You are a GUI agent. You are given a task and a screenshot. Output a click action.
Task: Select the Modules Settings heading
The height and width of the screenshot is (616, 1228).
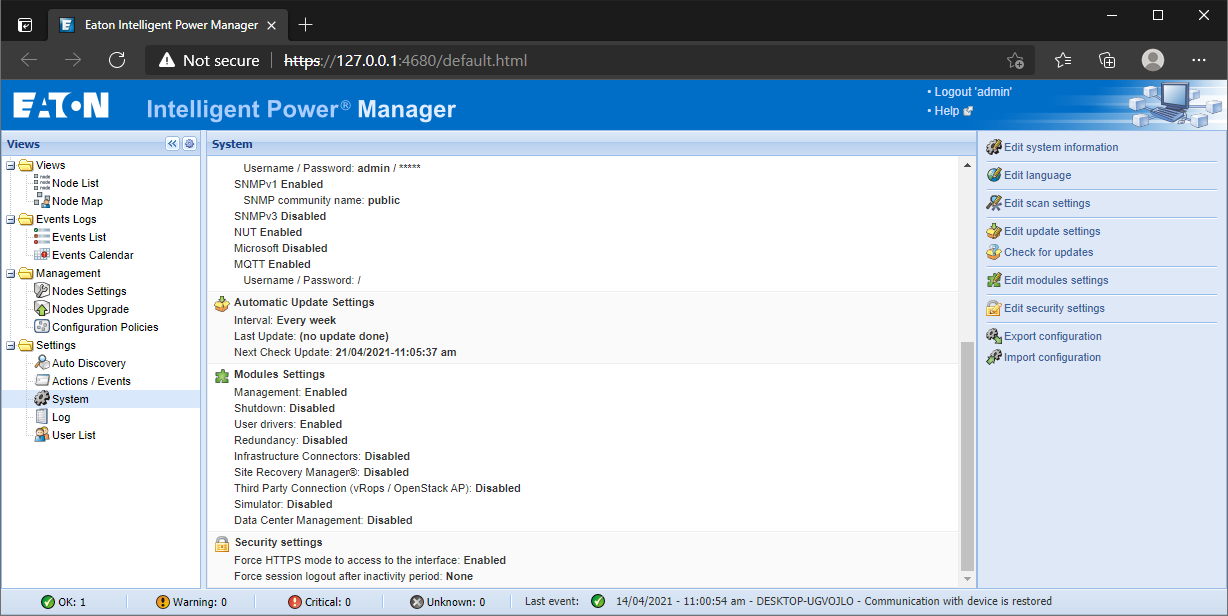pos(279,374)
